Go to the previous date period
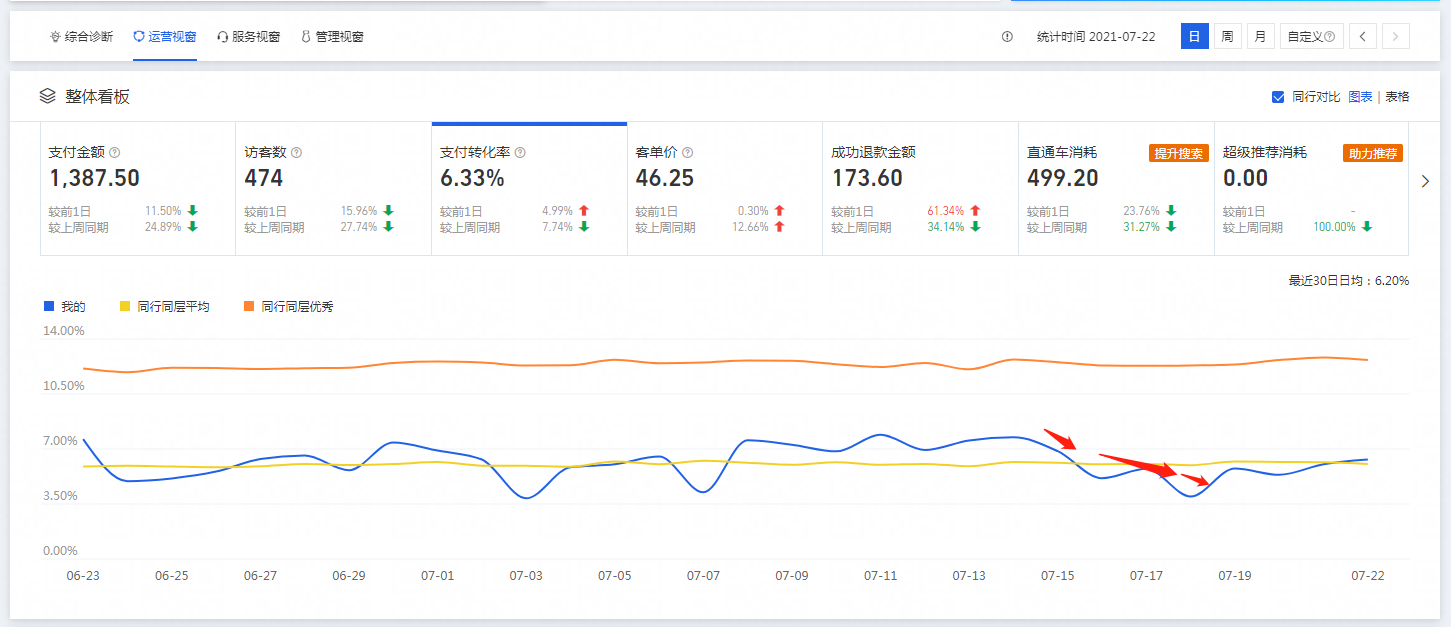This screenshot has height=627, width=1451. point(1362,37)
